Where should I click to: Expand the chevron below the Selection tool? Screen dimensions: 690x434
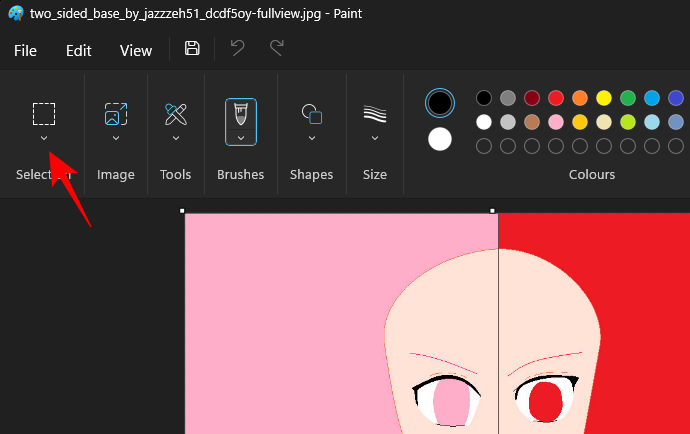point(44,138)
